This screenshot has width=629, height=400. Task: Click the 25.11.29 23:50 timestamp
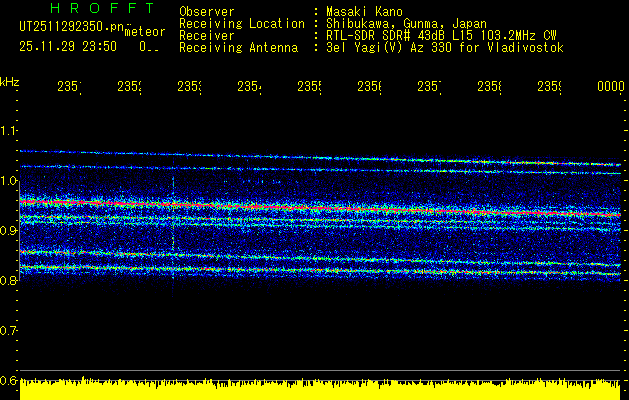click(x=67, y=46)
